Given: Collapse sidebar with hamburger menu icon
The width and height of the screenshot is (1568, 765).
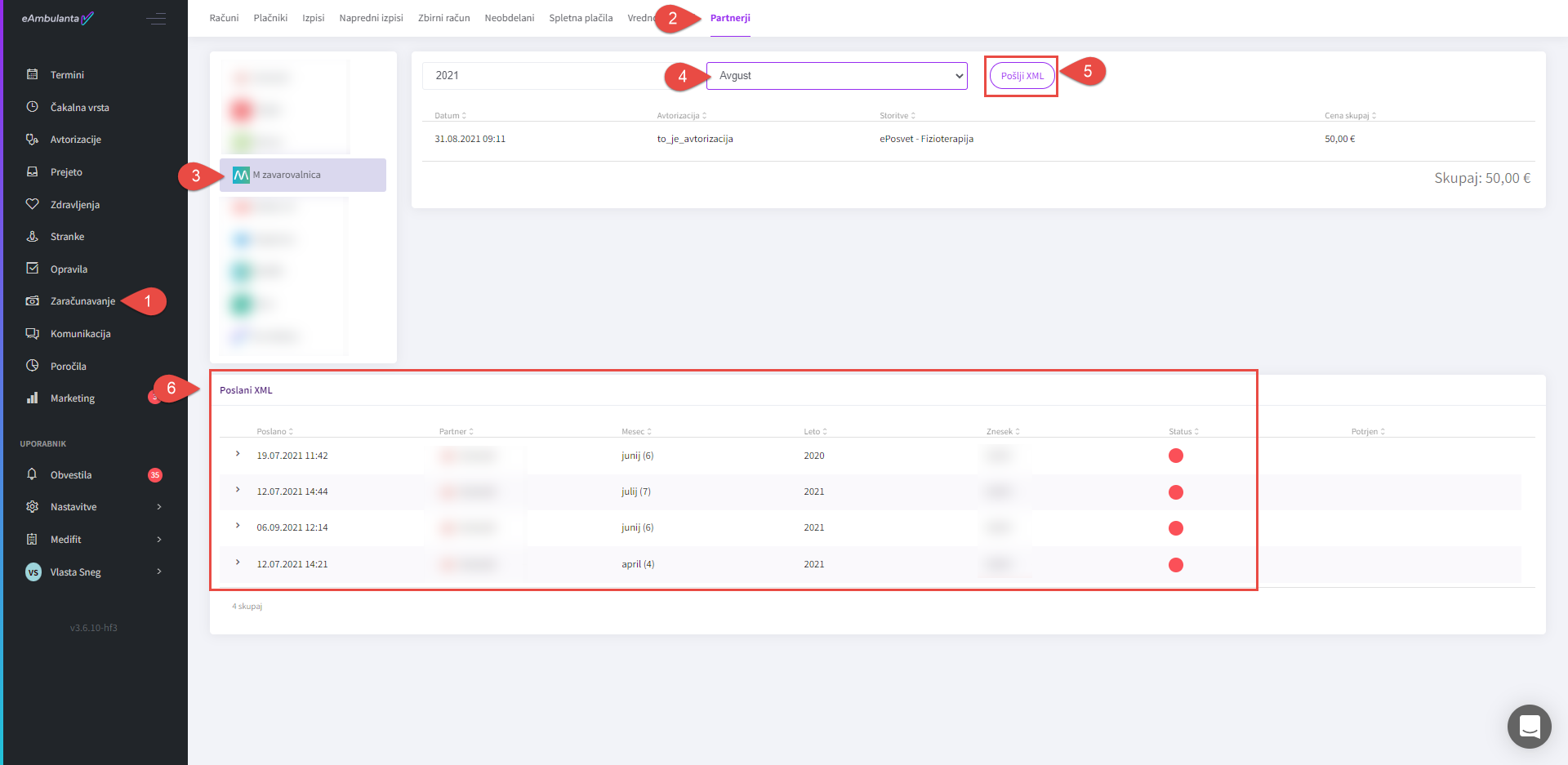Looking at the screenshot, I should (x=156, y=19).
